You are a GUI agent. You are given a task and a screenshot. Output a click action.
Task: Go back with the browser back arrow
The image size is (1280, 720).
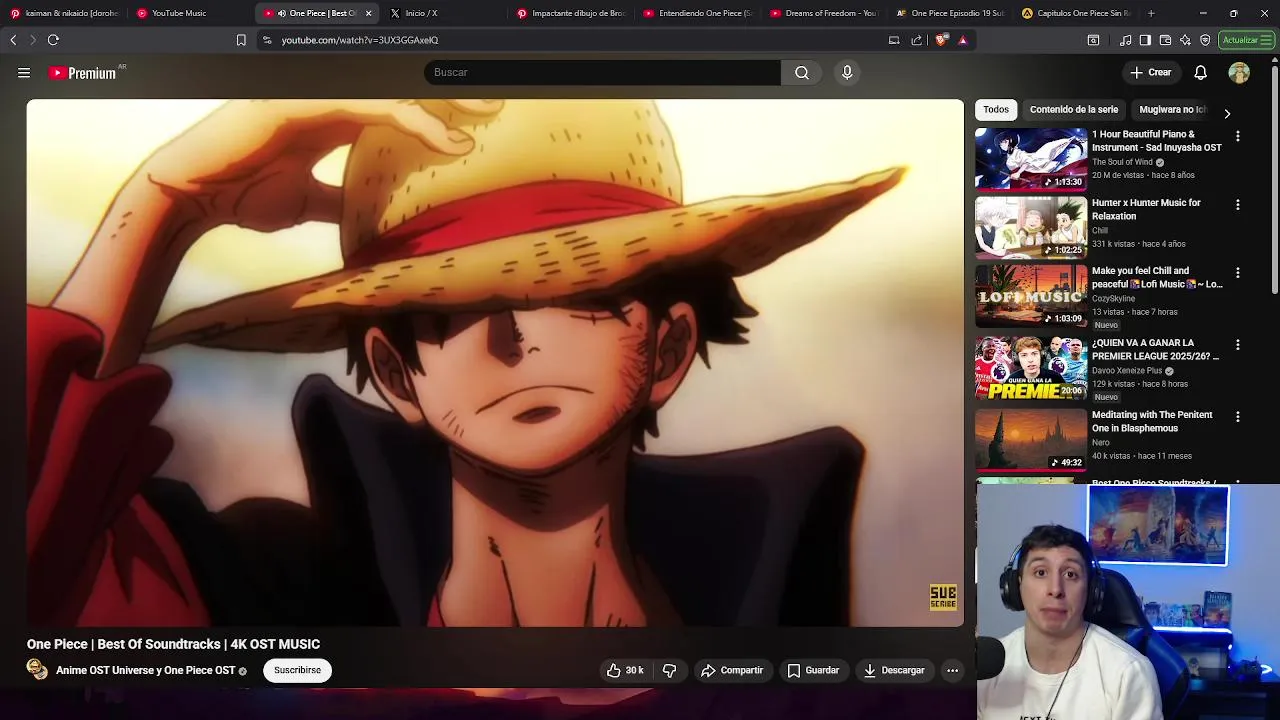(x=13, y=40)
